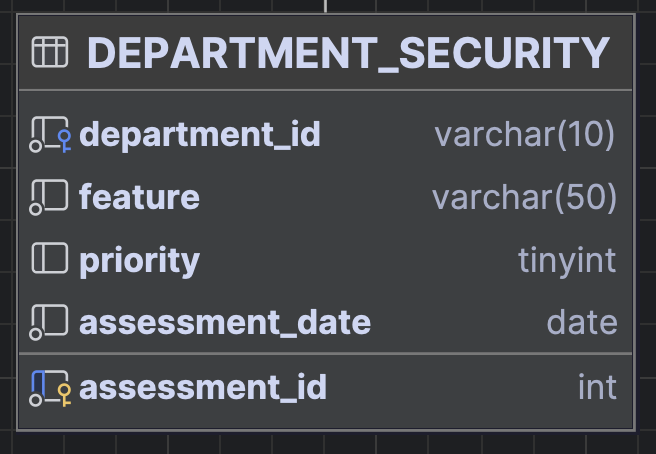The width and height of the screenshot is (656, 454).
Task: Click the column icon for assessment_date
Action: (49, 322)
